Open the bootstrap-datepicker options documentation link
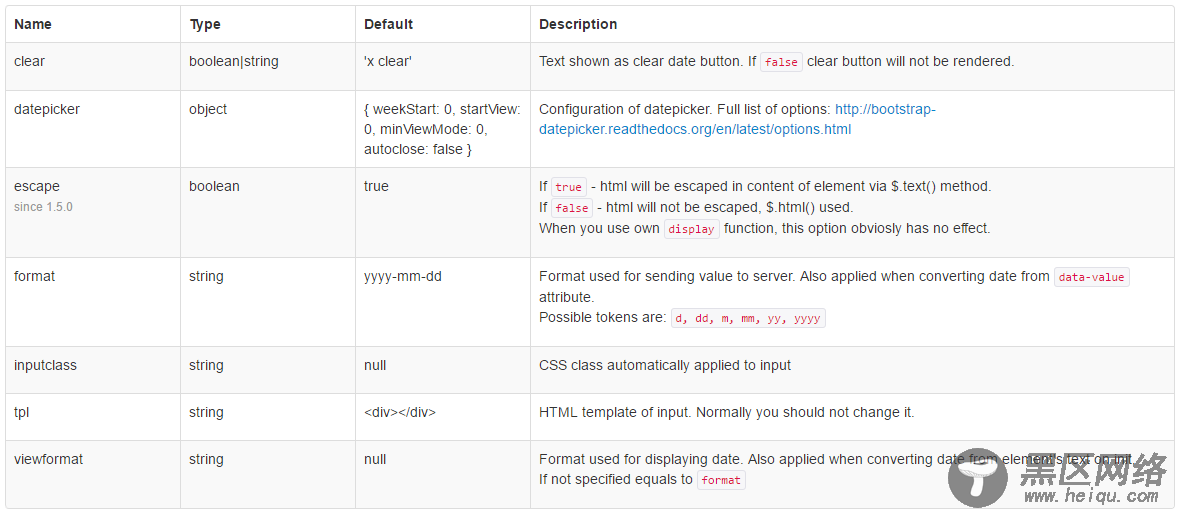 click(738, 119)
